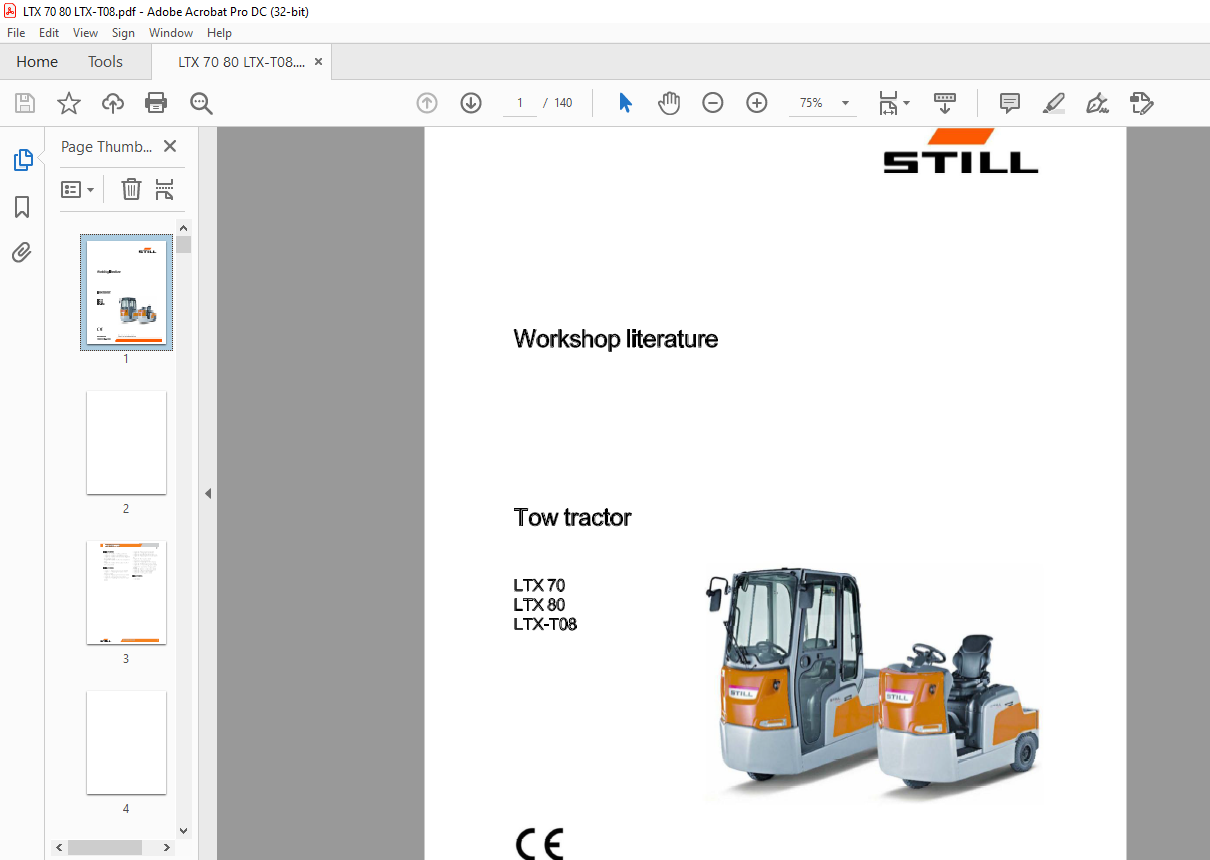Close the LTX 70 80 LTX-T08 document tab
Image resolution: width=1210 pixels, height=860 pixels.
pyautogui.click(x=319, y=61)
